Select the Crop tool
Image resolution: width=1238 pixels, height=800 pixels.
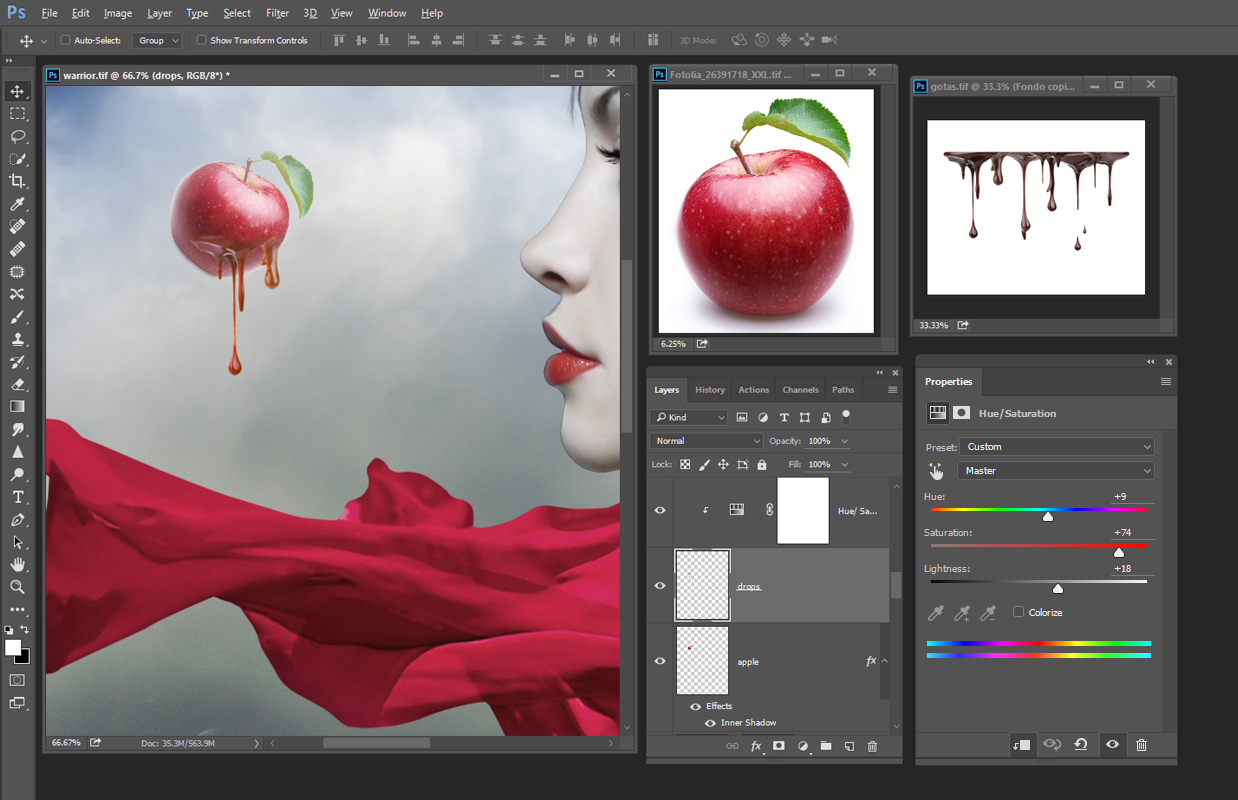pyautogui.click(x=17, y=181)
